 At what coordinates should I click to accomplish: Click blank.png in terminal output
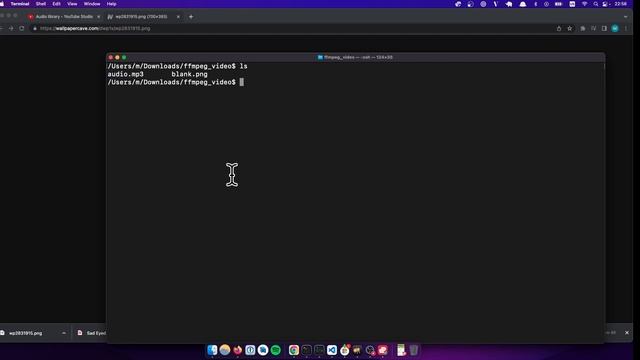[x=189, y=74]
